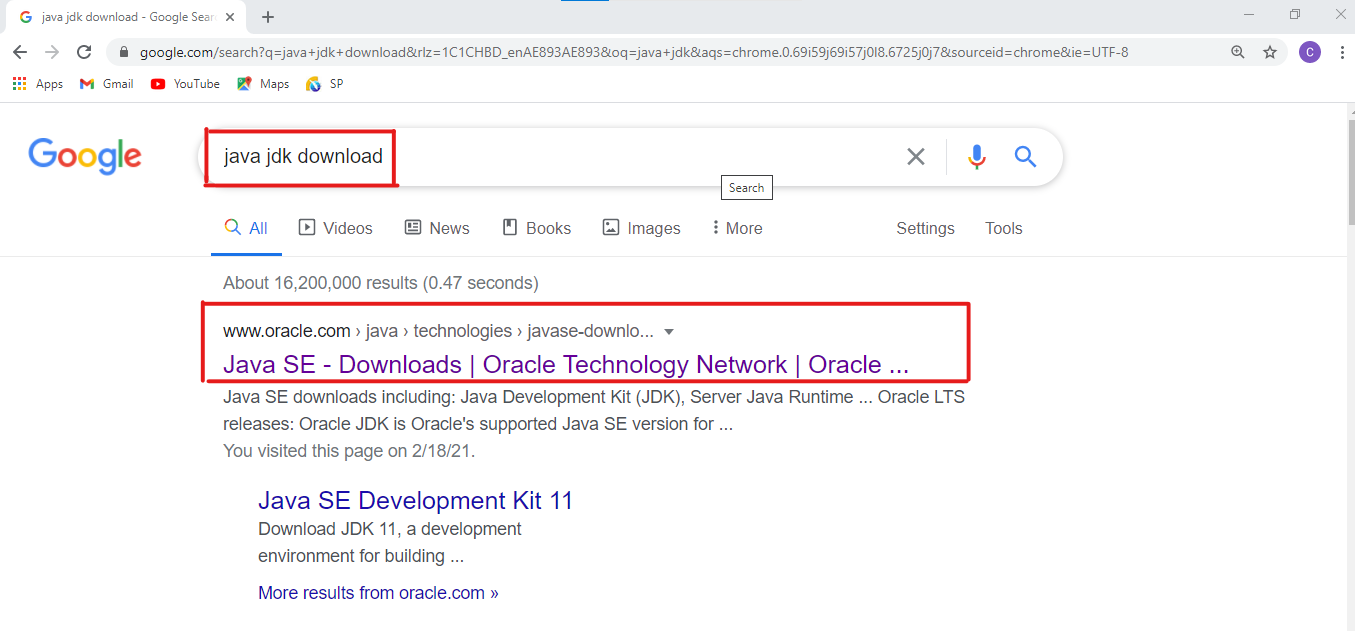Open the YouTube bookmark
This screenshot has height=631, width=1355.
[x=184, y=84]
